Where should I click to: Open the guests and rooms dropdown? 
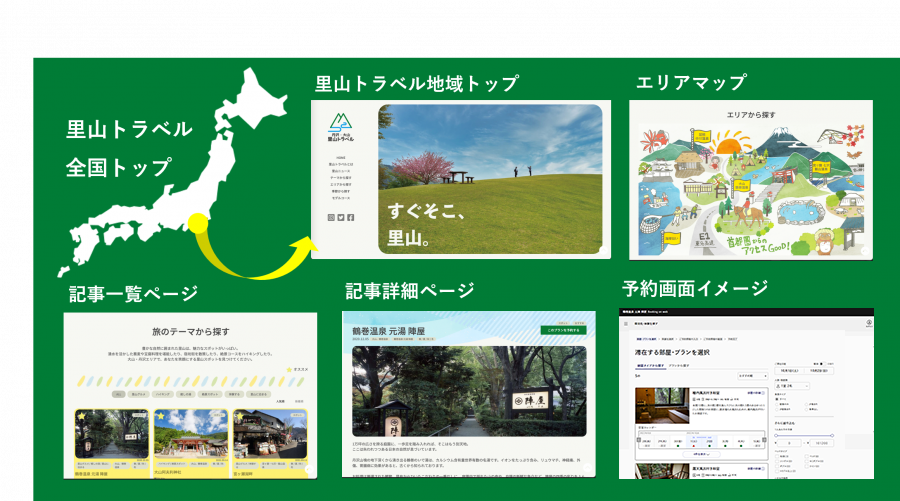(792, 386)
